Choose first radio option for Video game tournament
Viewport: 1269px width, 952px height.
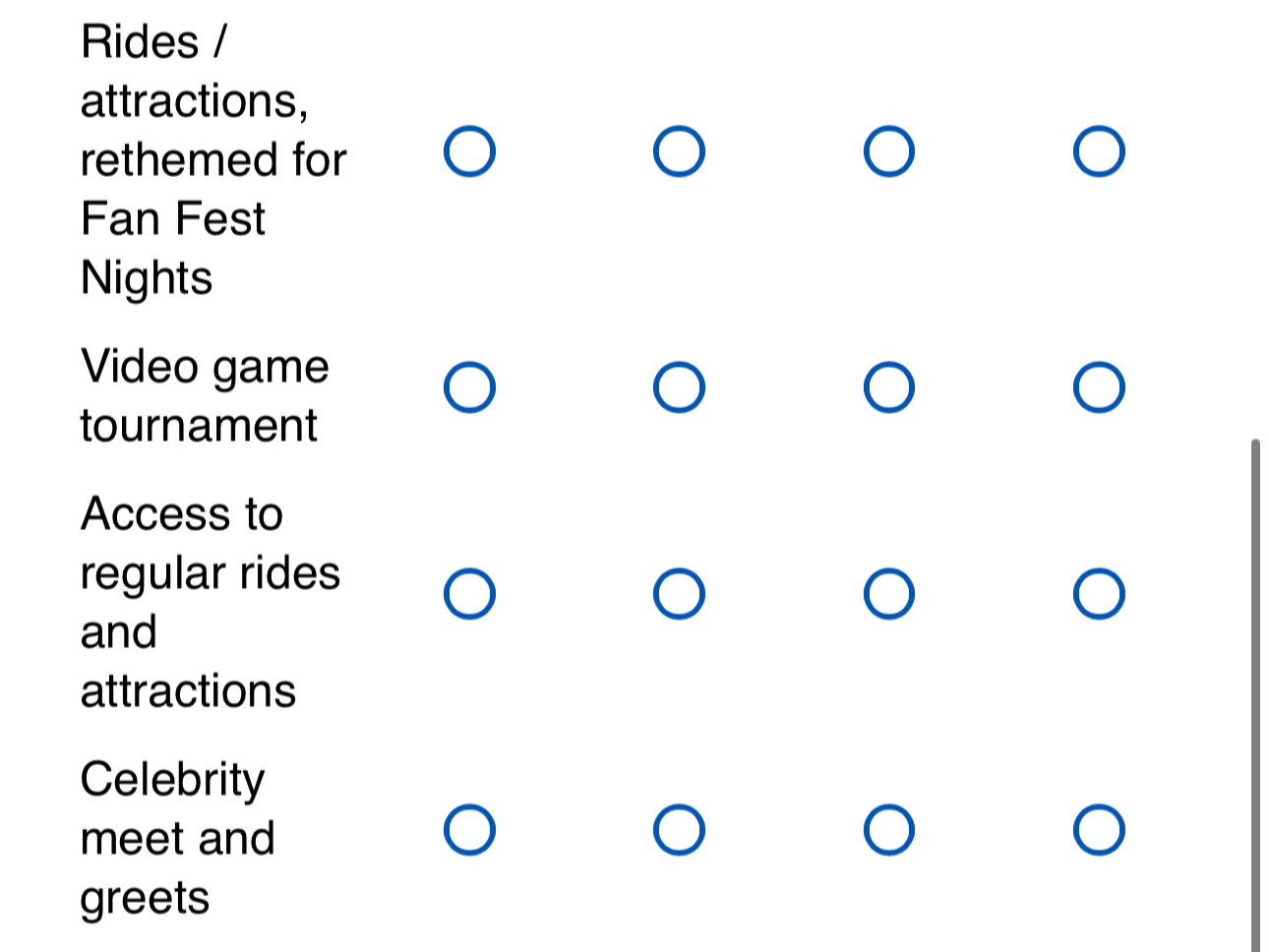(469, 387)
